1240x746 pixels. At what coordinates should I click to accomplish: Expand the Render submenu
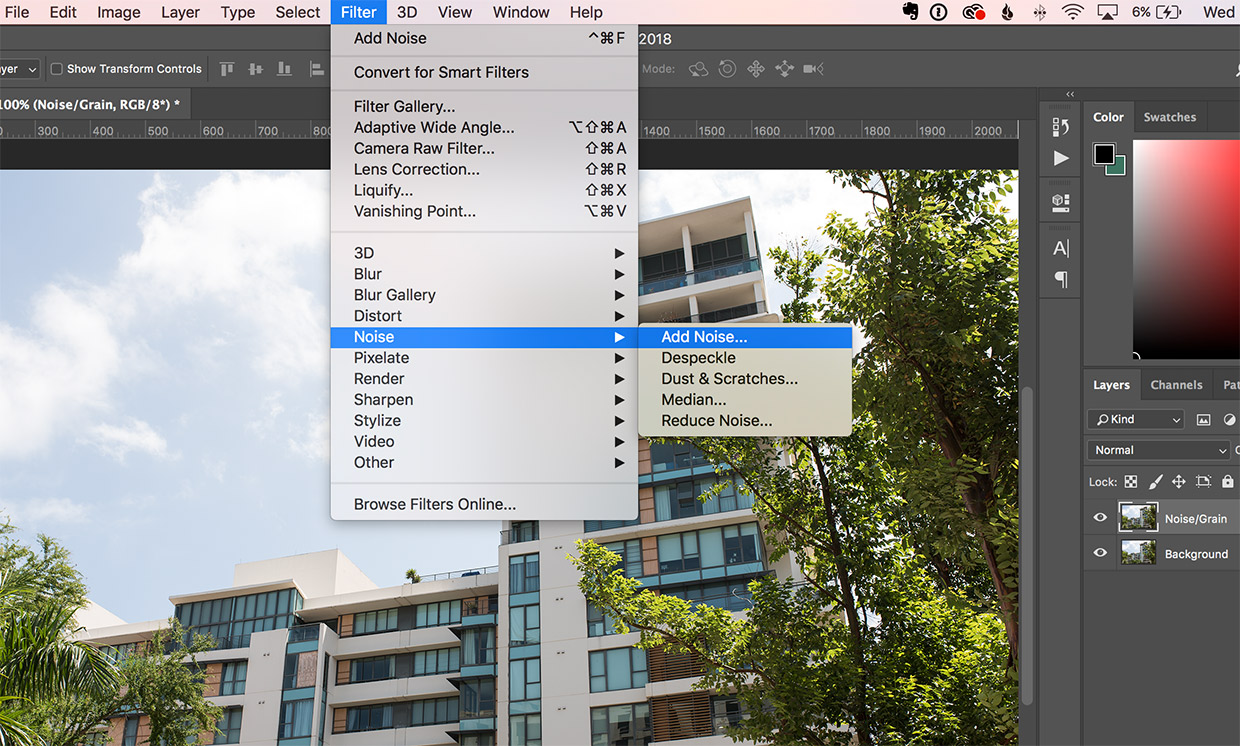click(x=484, y=379)
